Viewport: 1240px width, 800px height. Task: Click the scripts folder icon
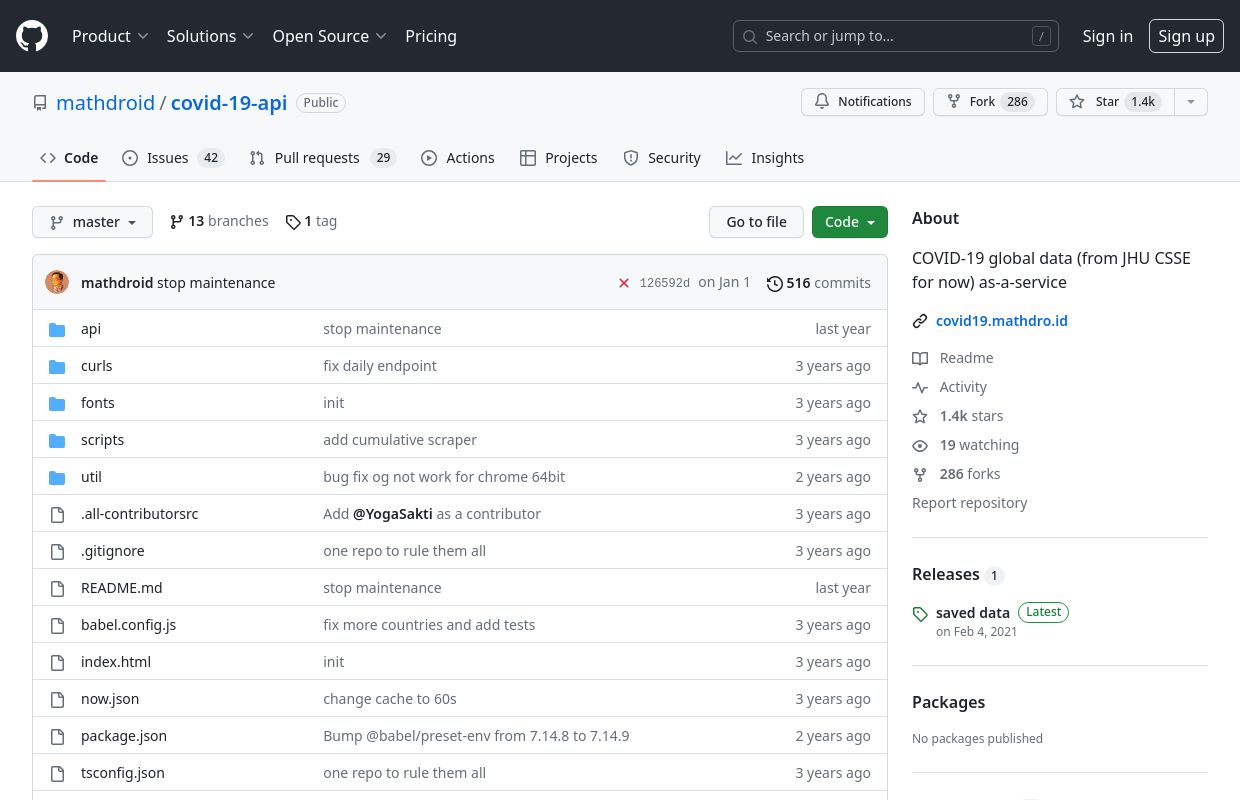coord(57,440)
